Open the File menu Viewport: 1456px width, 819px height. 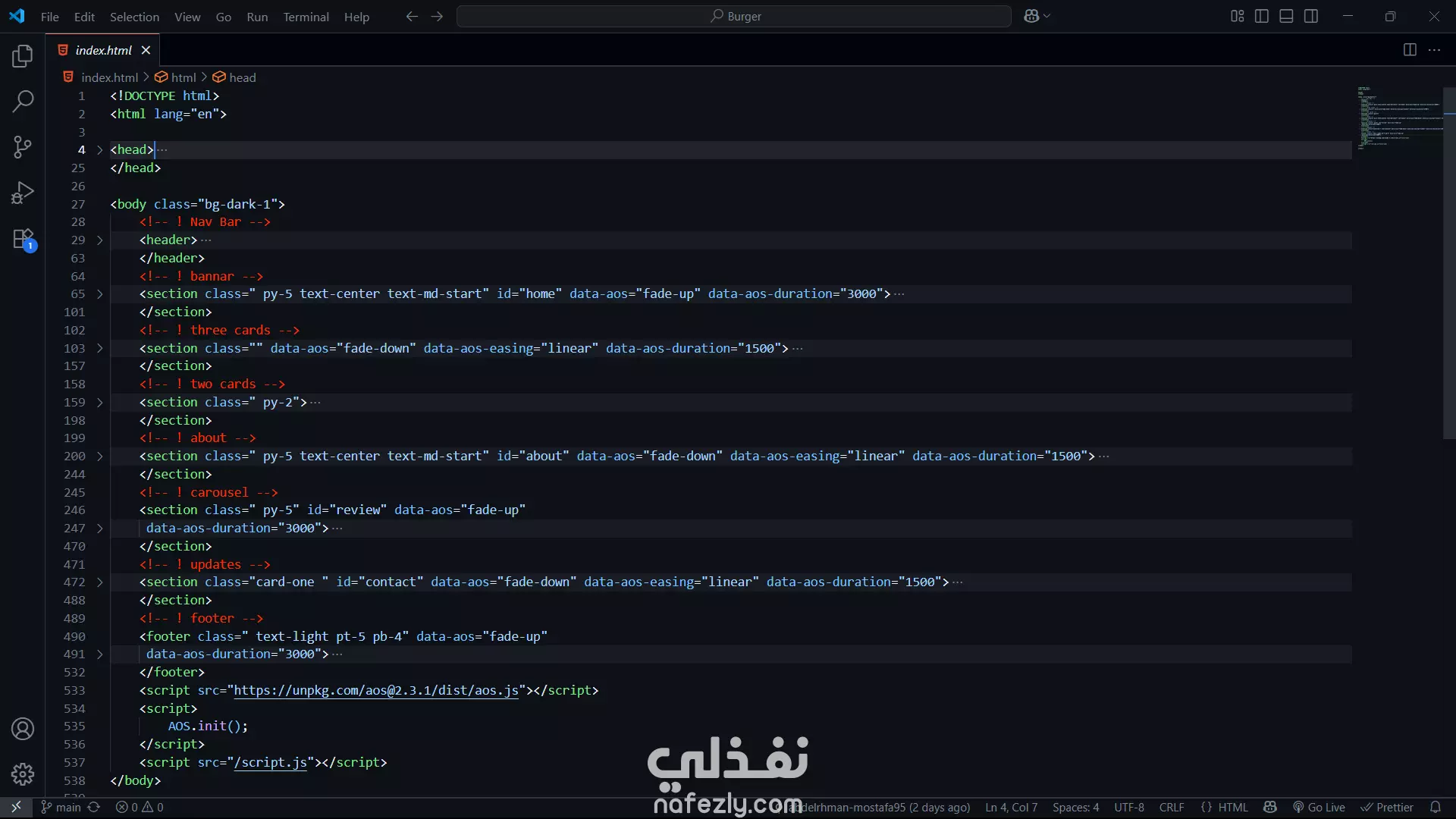49,17
